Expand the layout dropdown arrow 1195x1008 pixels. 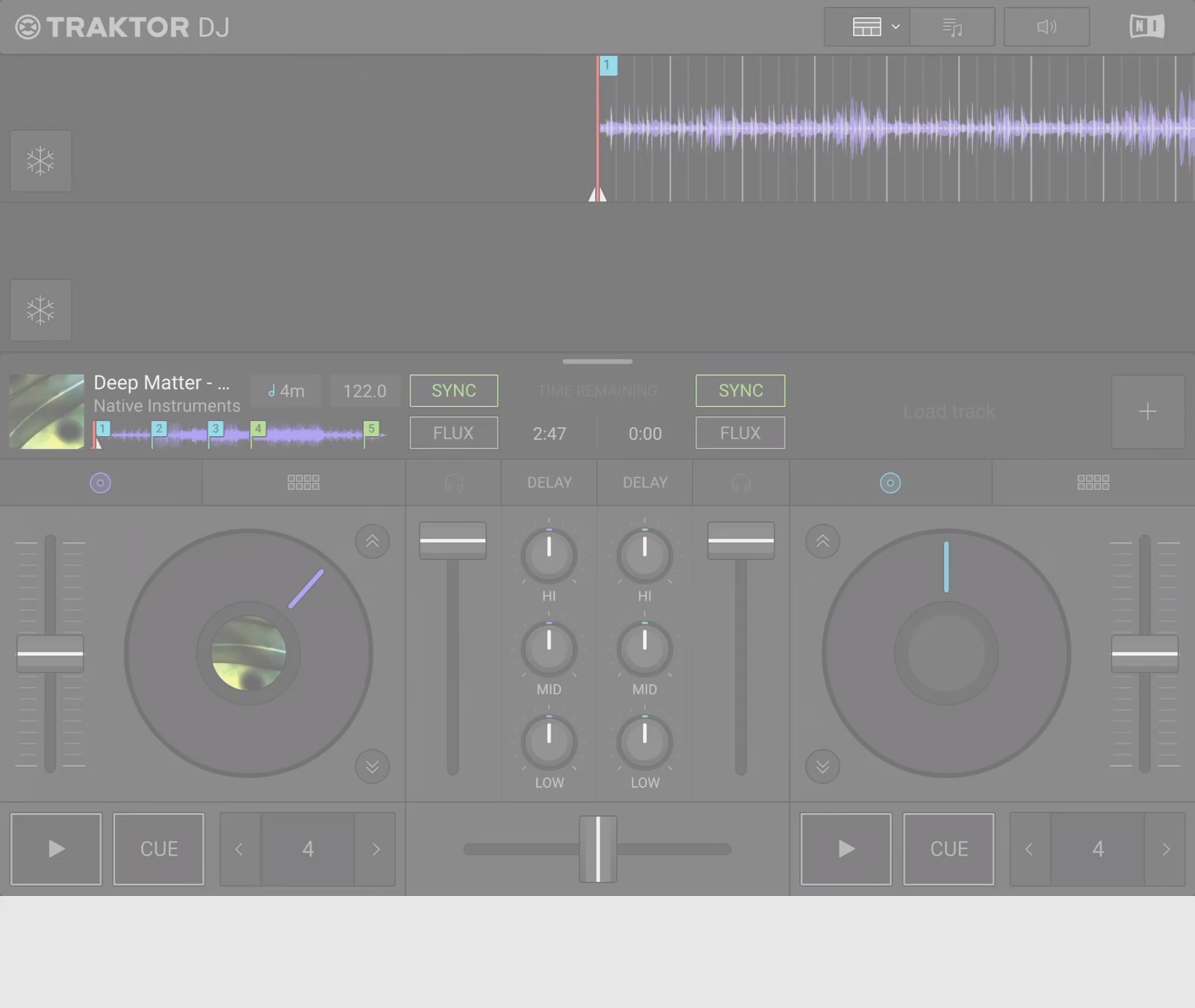tap(896, 27)
